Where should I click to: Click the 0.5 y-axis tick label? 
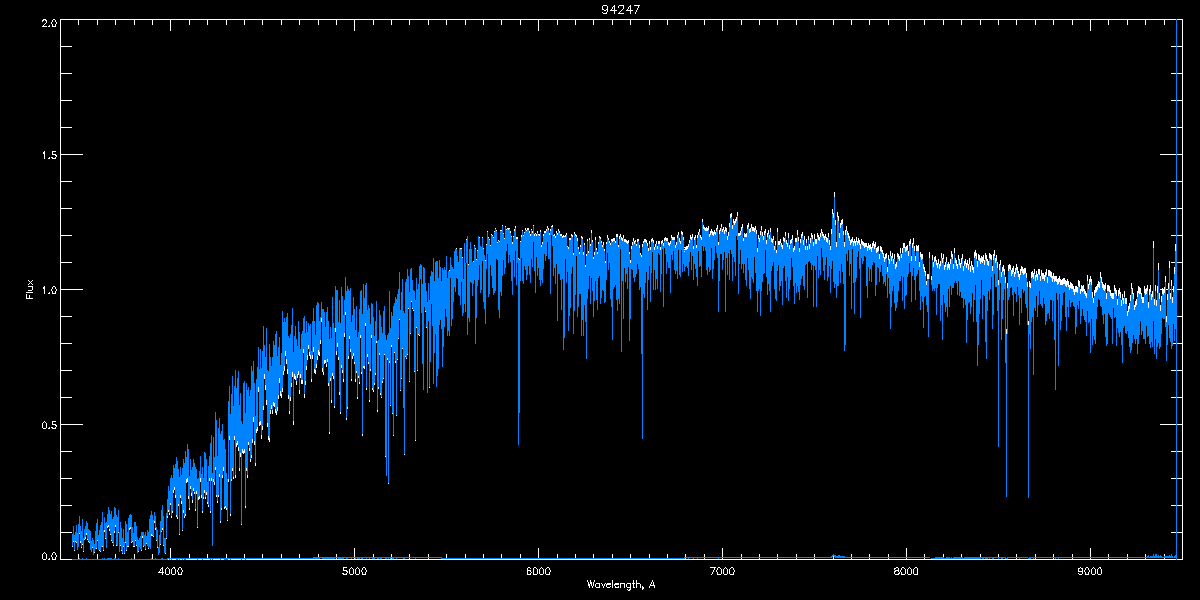coord(47,424)
